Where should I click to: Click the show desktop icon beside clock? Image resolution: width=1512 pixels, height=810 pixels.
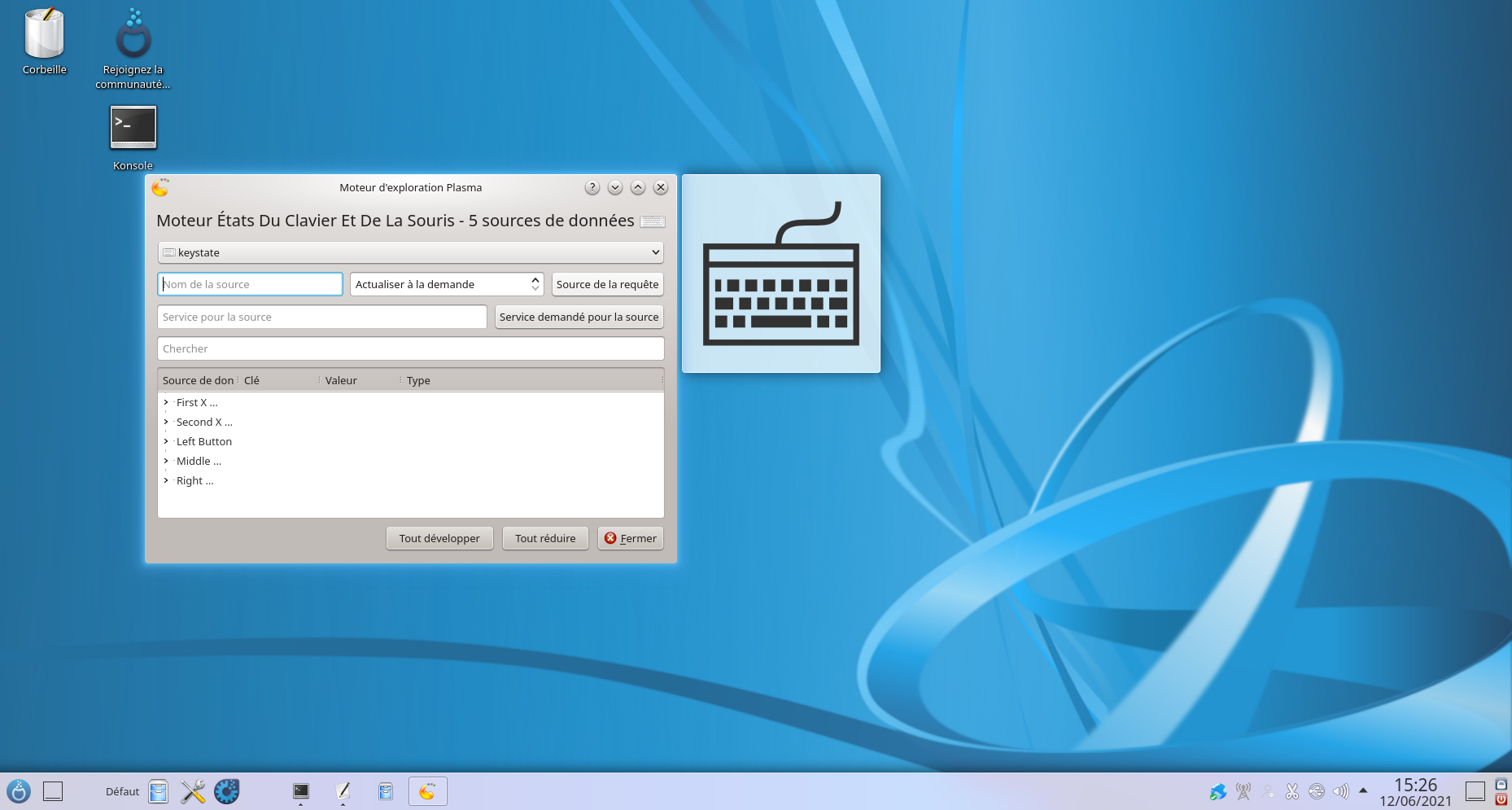click(x=1475, y=791)
